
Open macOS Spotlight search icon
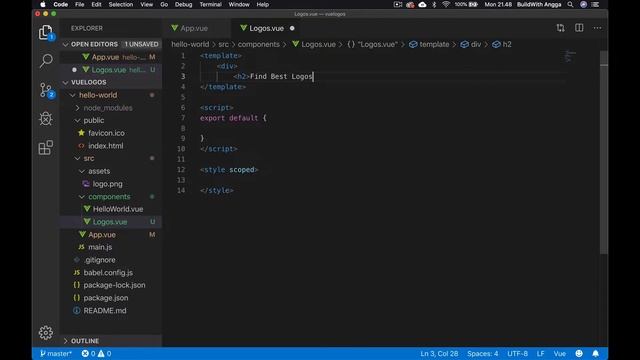click(570, 4)
